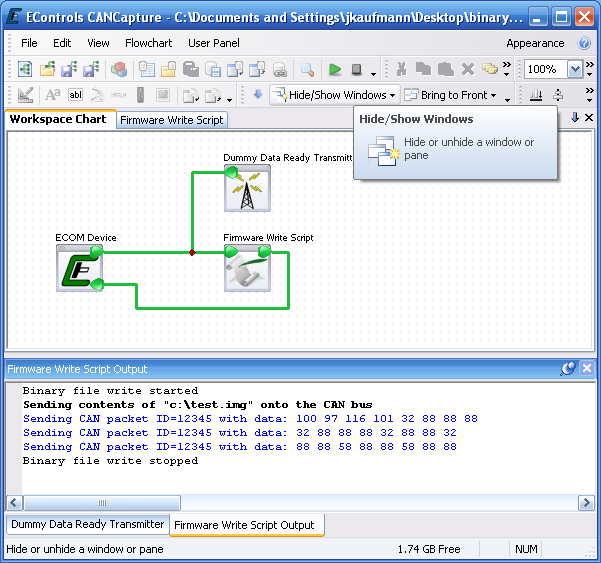Open the Appearance menu

pyautogui.click(x=535, y=43)
